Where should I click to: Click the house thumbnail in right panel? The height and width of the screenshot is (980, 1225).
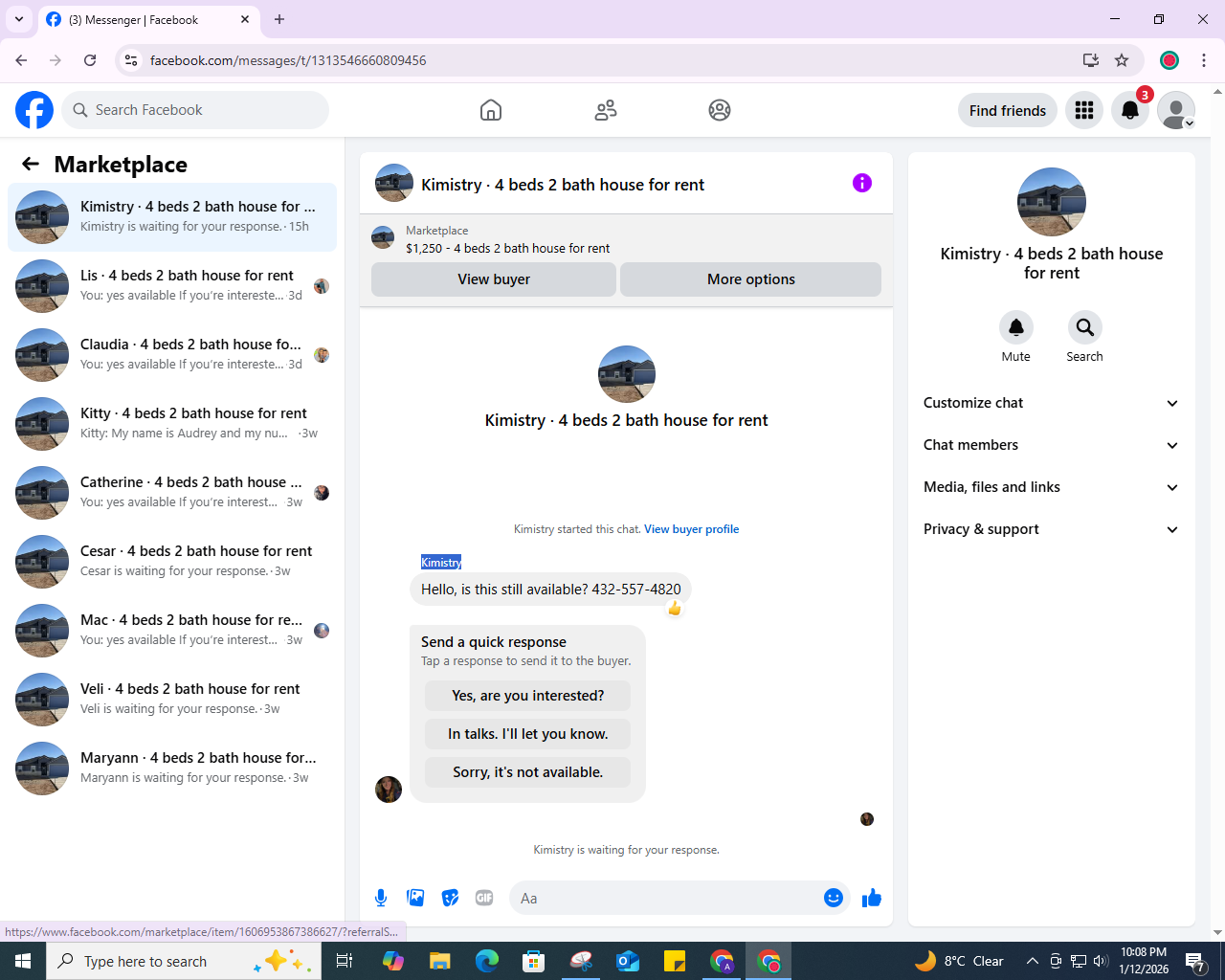point(1052,202)
